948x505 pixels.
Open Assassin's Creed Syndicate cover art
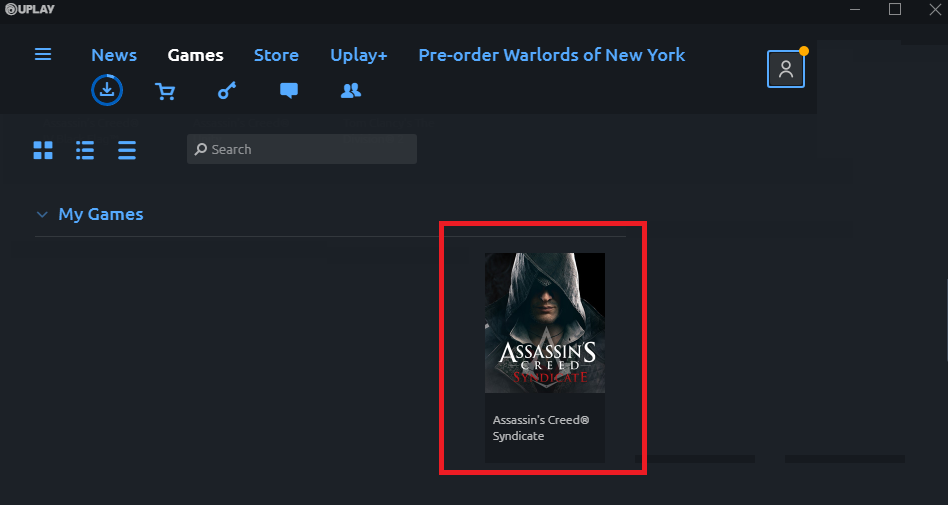tap(545, 323)
